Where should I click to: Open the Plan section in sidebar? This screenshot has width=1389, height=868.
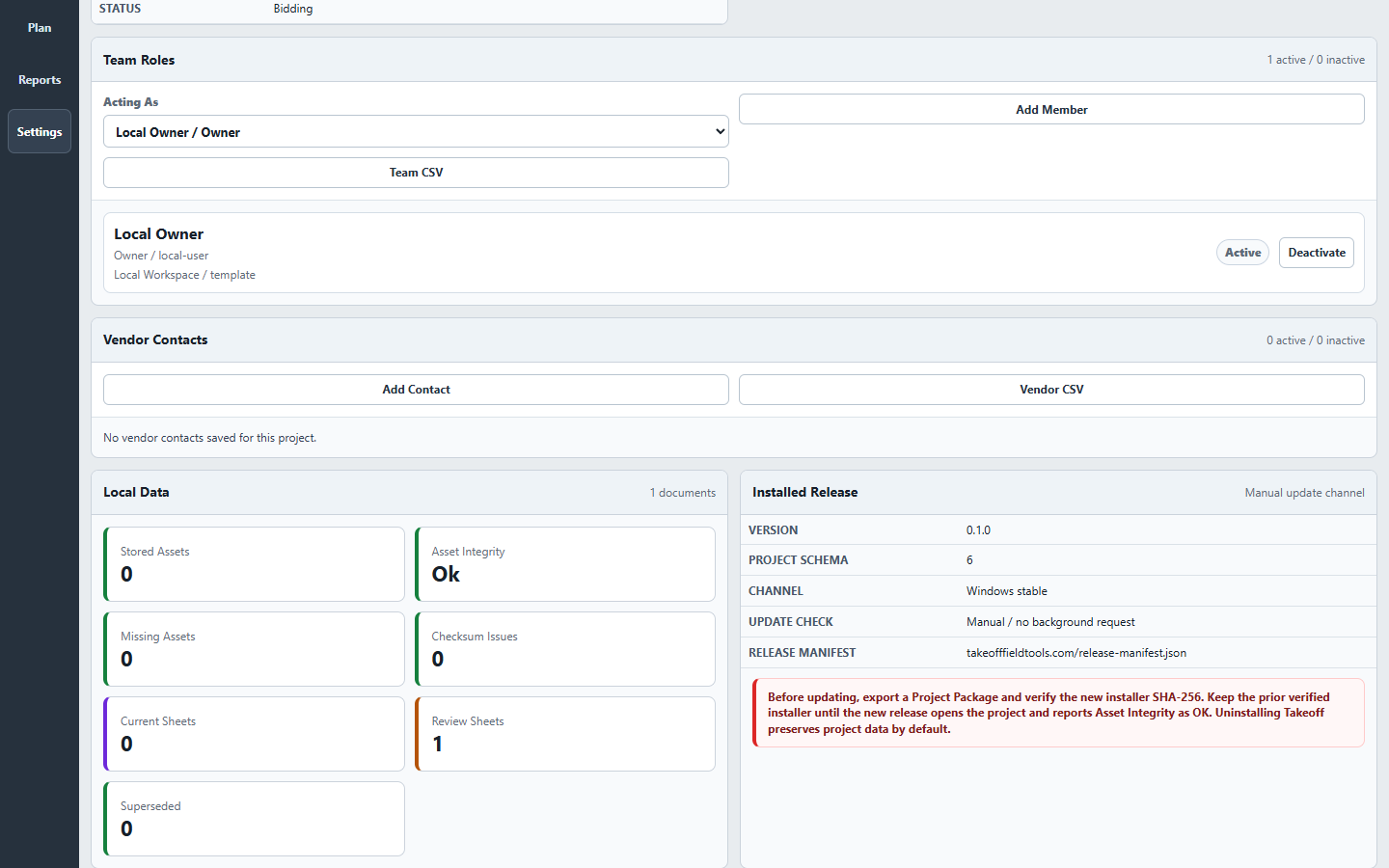(40, 28)
